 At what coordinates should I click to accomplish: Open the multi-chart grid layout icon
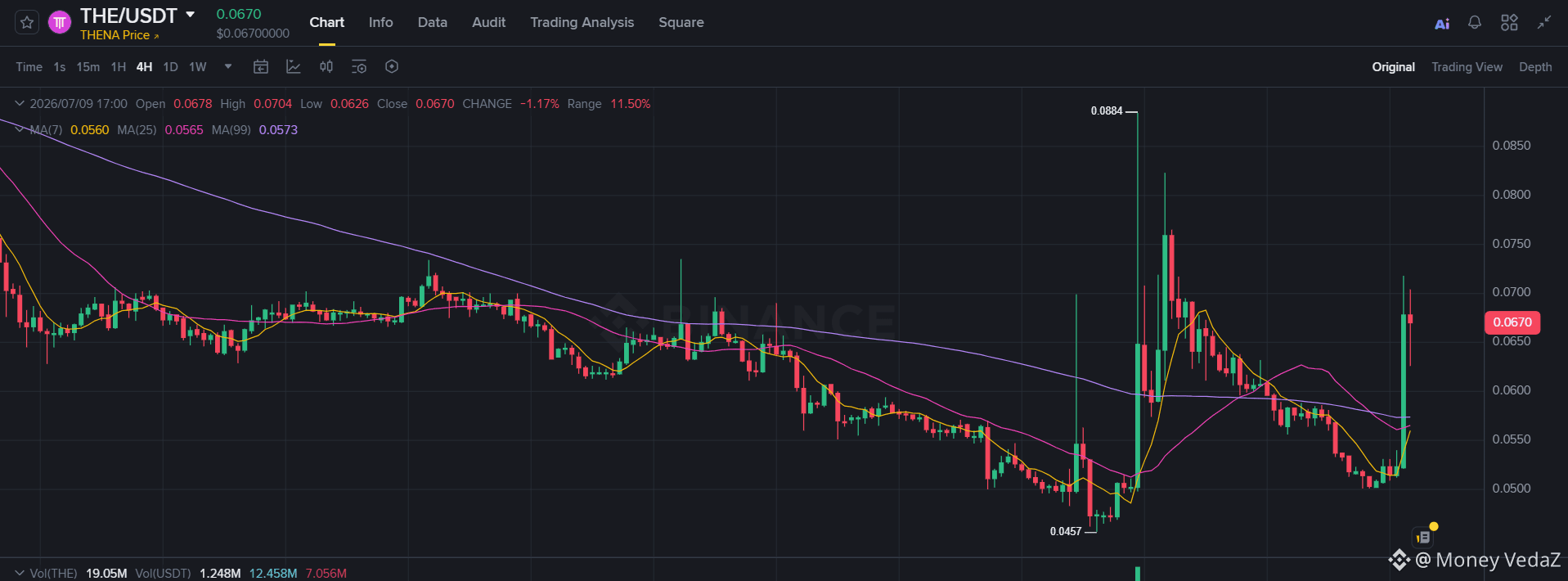(x=1509, y=23)
